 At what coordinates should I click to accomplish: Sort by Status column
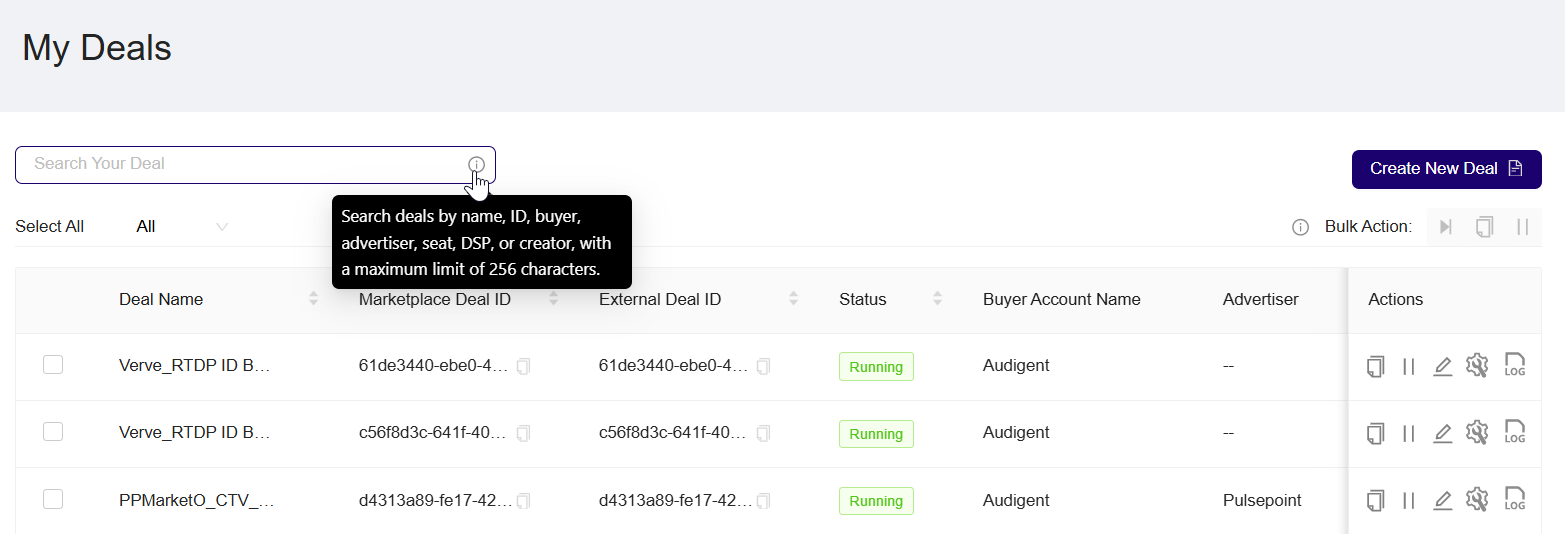pyautogui.click(x=938, y=299)
